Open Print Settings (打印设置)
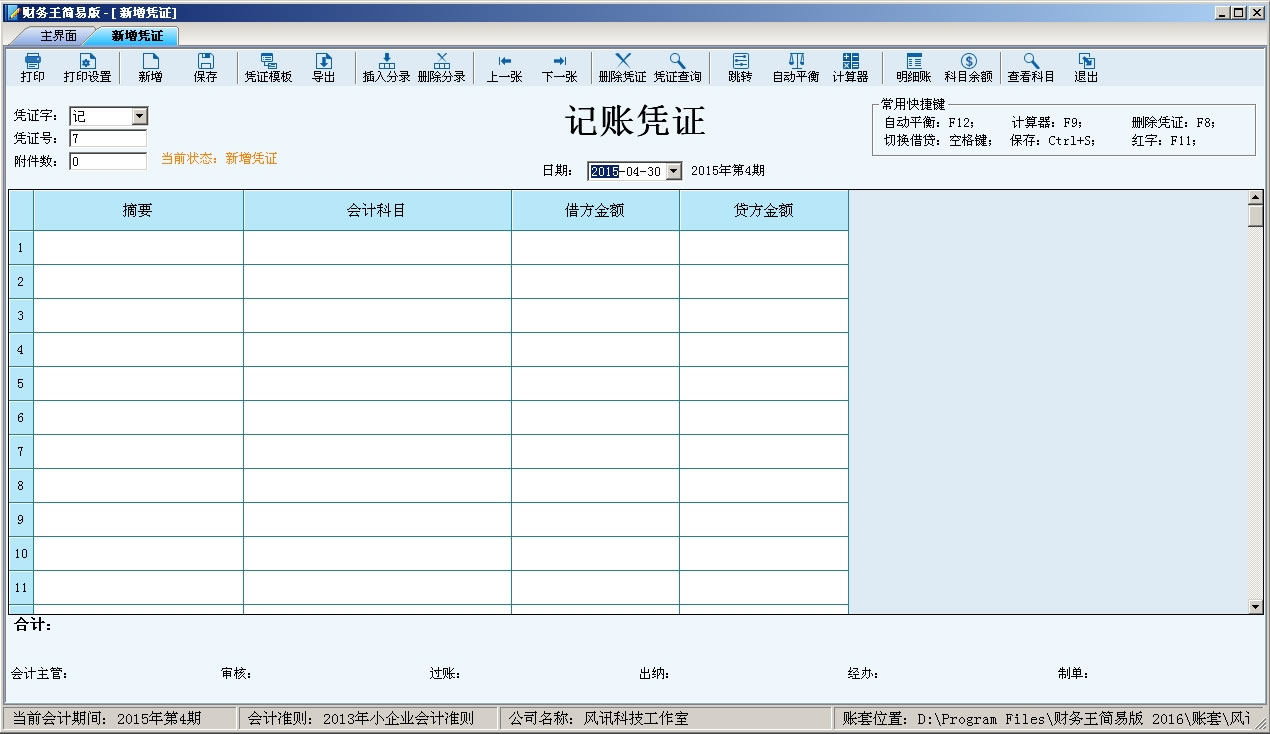Screen dimensions: 1270x734 87,68
